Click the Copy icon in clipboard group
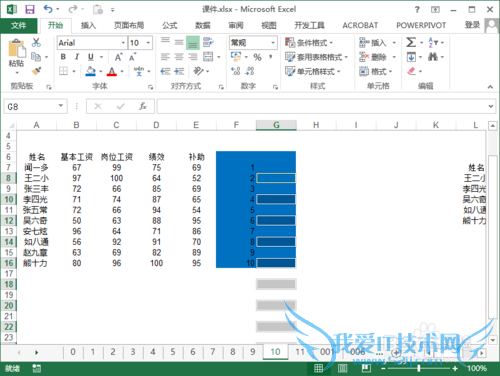The width and height of the screenshot is (500, 376). tap(36, 57)
